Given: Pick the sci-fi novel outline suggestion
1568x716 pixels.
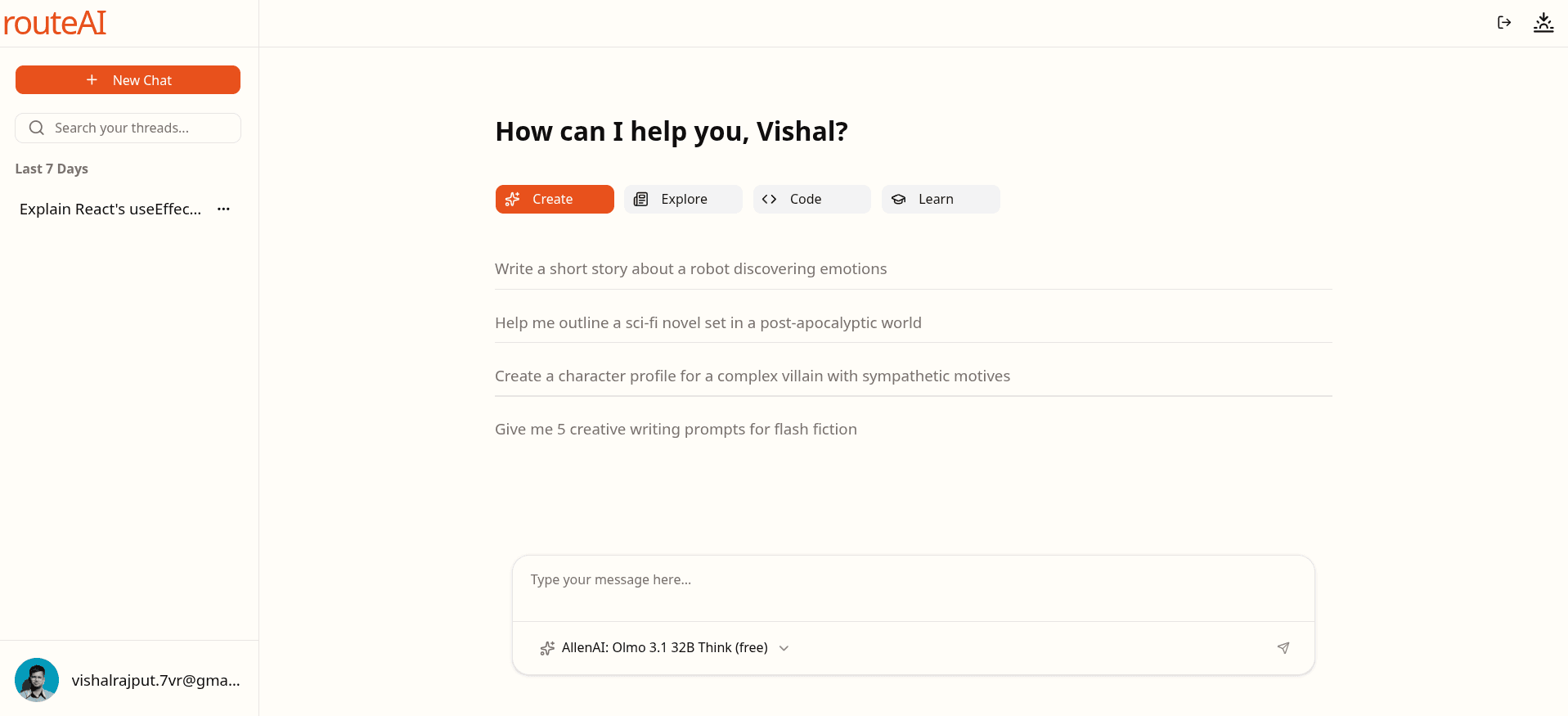Looking at the screenshot, I should 708,323.
